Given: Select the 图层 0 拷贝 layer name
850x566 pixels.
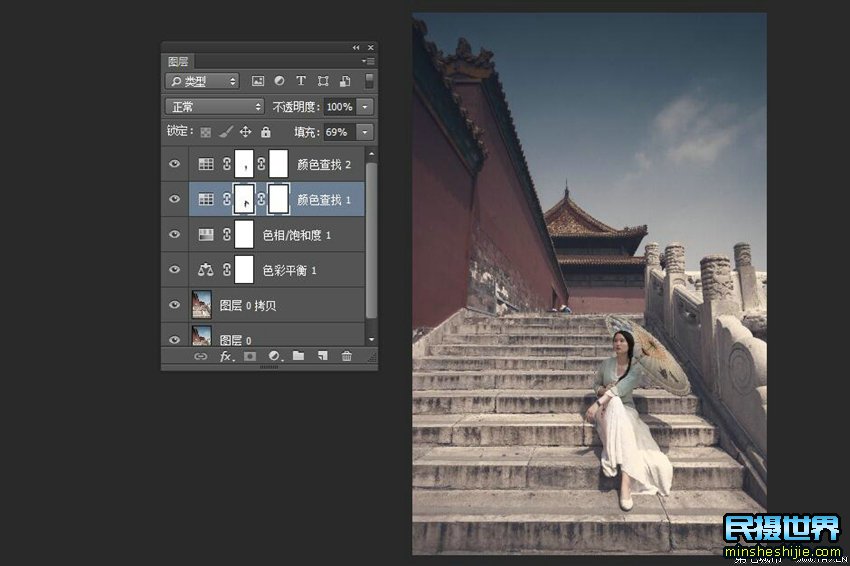Looking at the screenshot, I should click(x=248, y=305).
